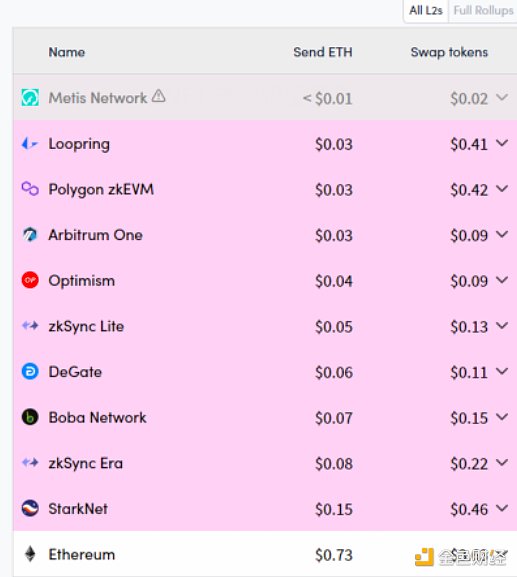The image size is (517, 577).
Task: Click the blue DeGate logo icon
Action: (30, 371)
